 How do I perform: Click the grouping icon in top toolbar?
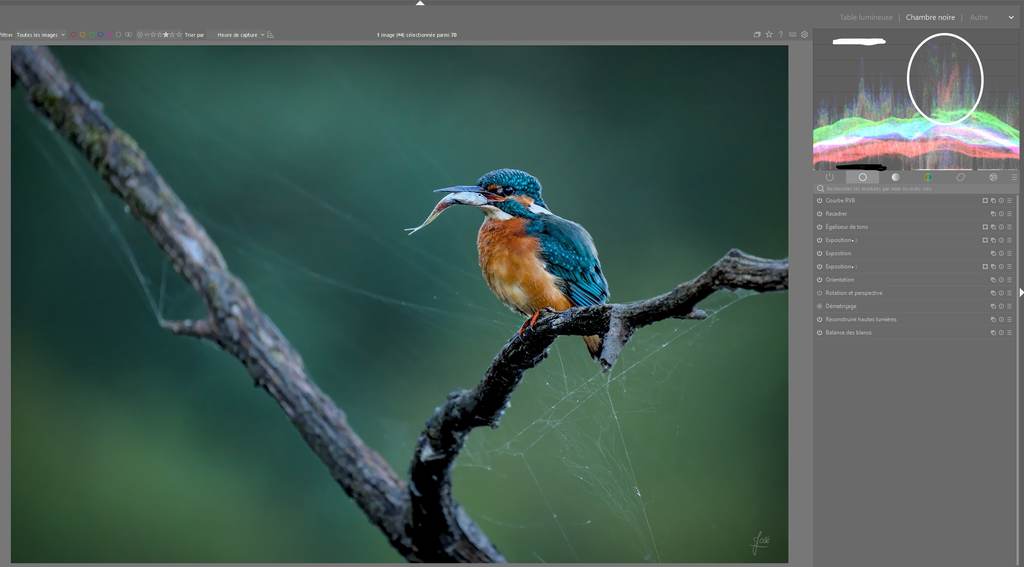point(757,35)
